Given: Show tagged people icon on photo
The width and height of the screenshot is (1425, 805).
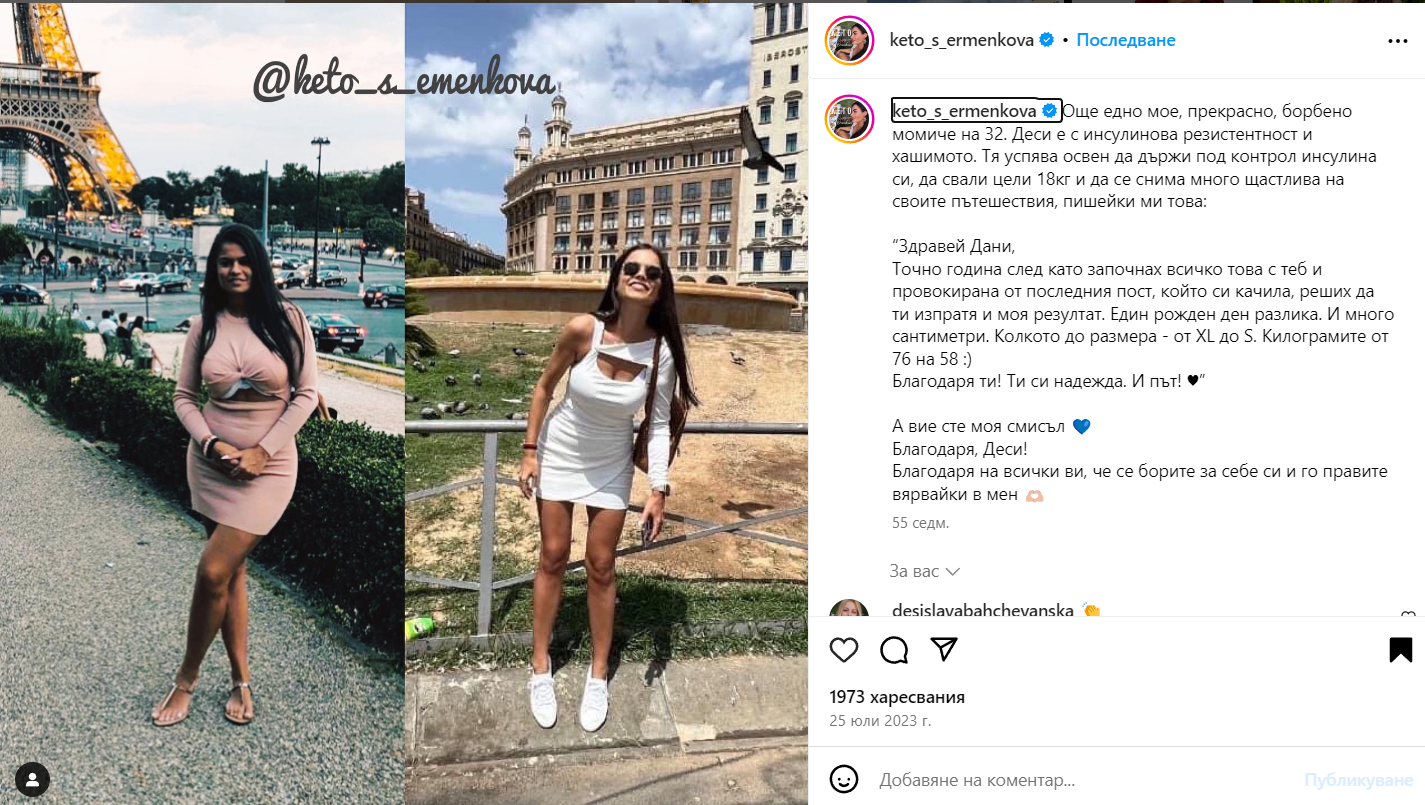Looking at the screenshot, I should pyautogui.click(x=33, y=778).
